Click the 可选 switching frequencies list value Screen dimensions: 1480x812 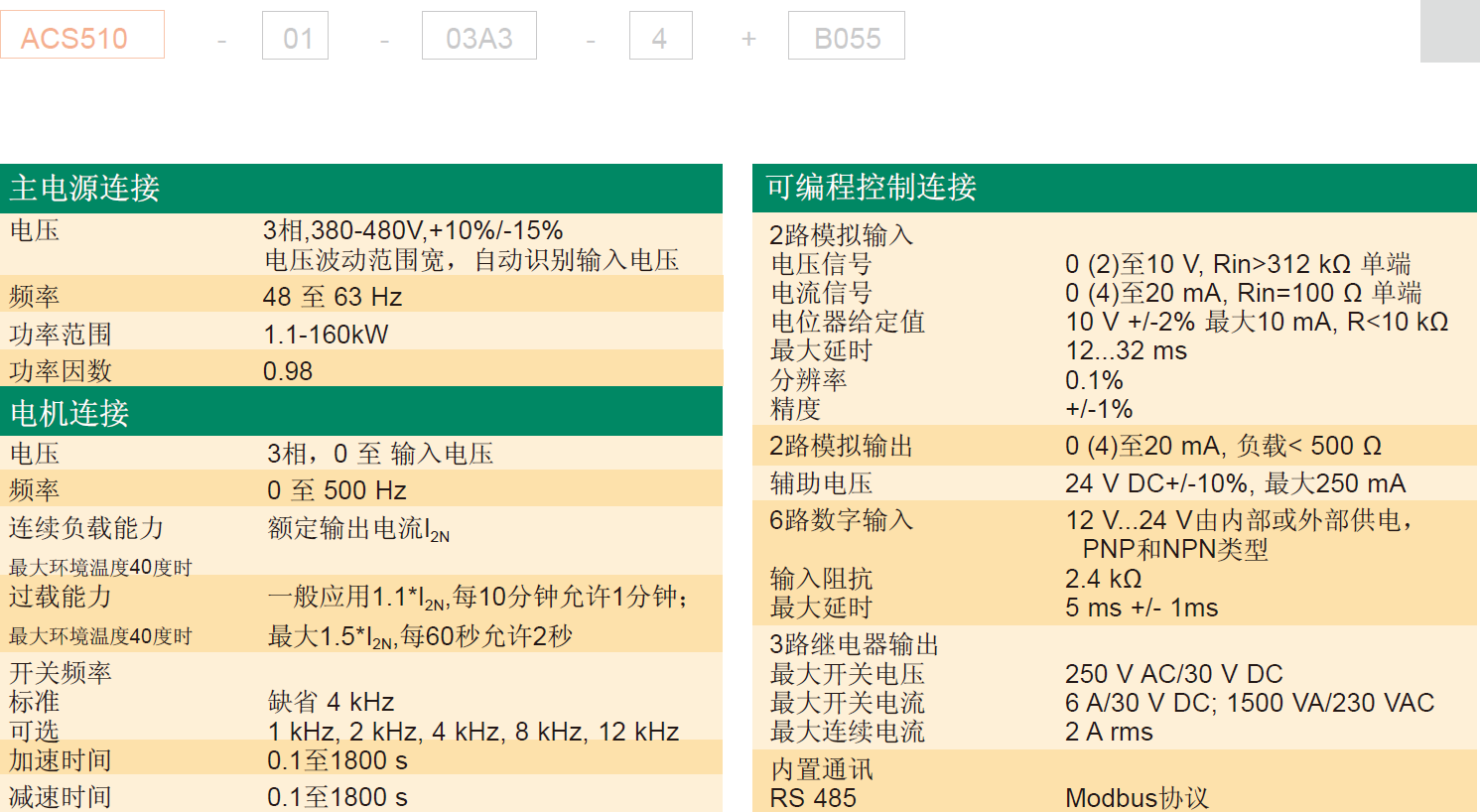click(473, 732)
